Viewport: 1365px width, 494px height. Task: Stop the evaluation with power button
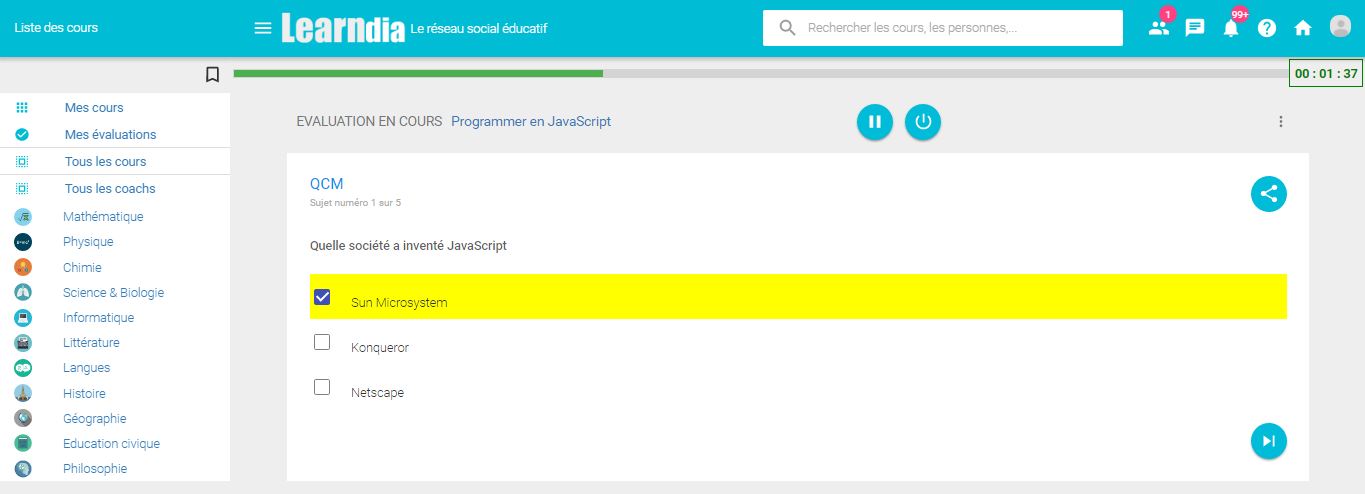coord(923,122)
